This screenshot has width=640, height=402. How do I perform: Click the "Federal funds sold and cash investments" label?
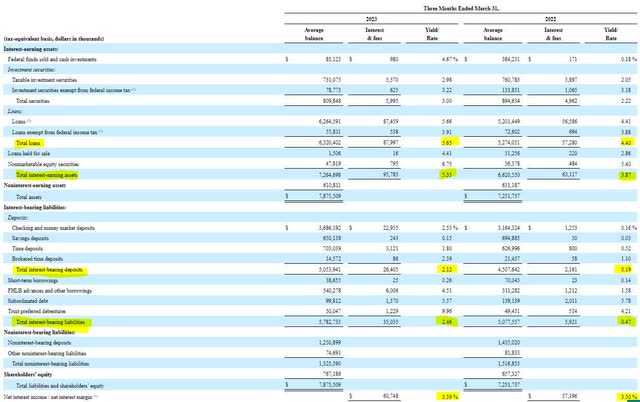[52, 60]
